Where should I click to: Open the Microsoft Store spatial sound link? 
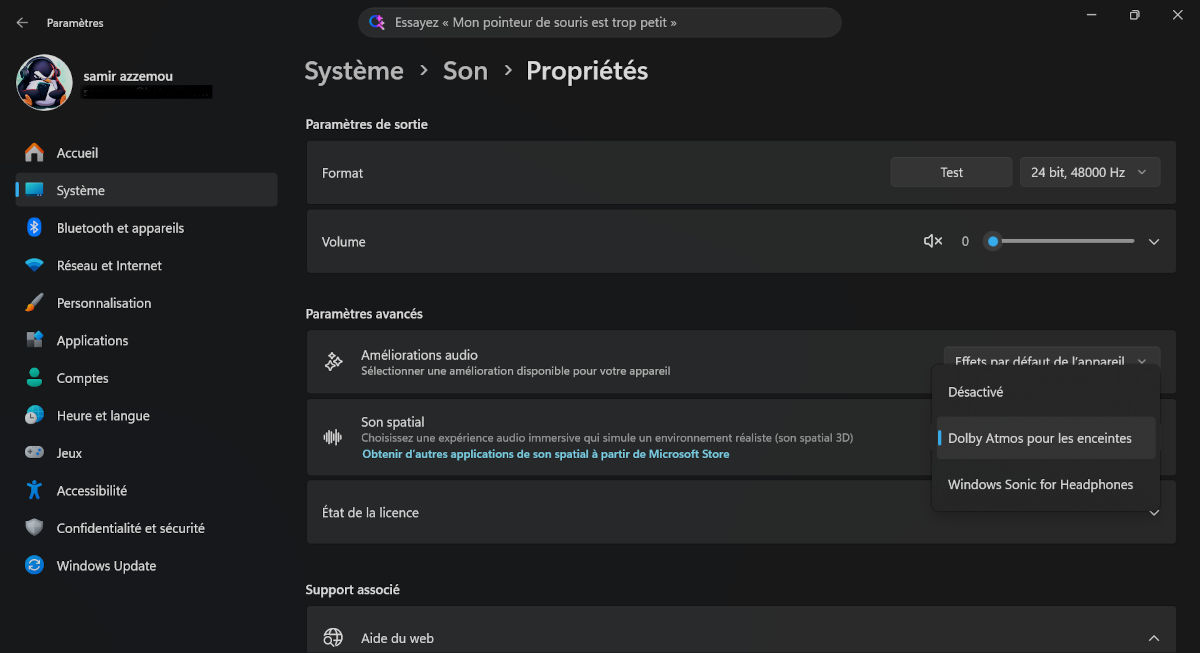click(546, 454)
